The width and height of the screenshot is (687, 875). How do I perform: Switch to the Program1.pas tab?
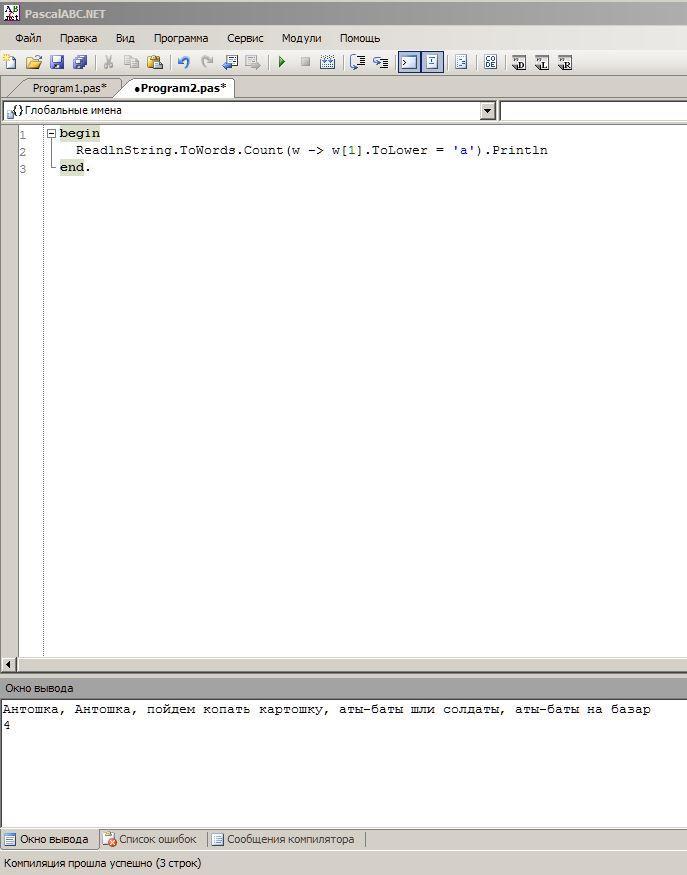pos(69,88)
